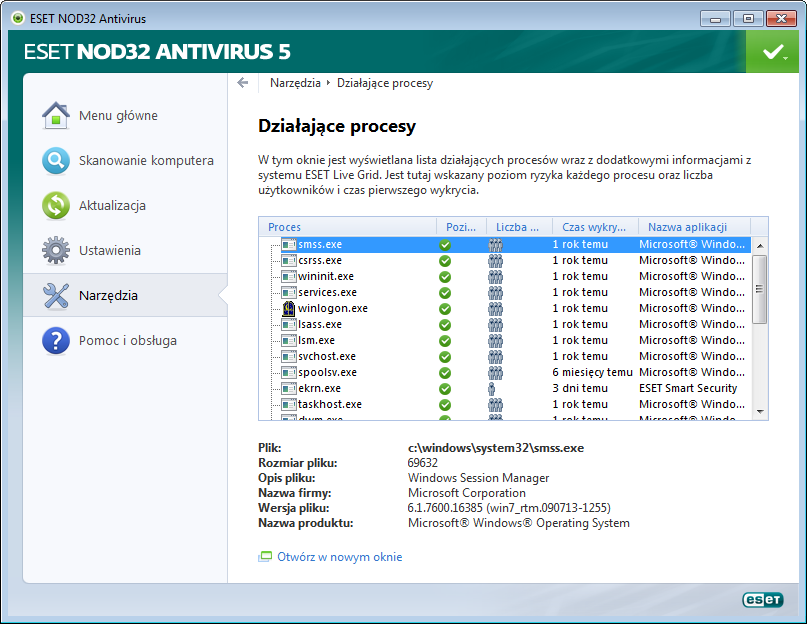Select winlogon.exe process entry
Viewport: 807px width, 624px height.
click(x=505, y=308)
